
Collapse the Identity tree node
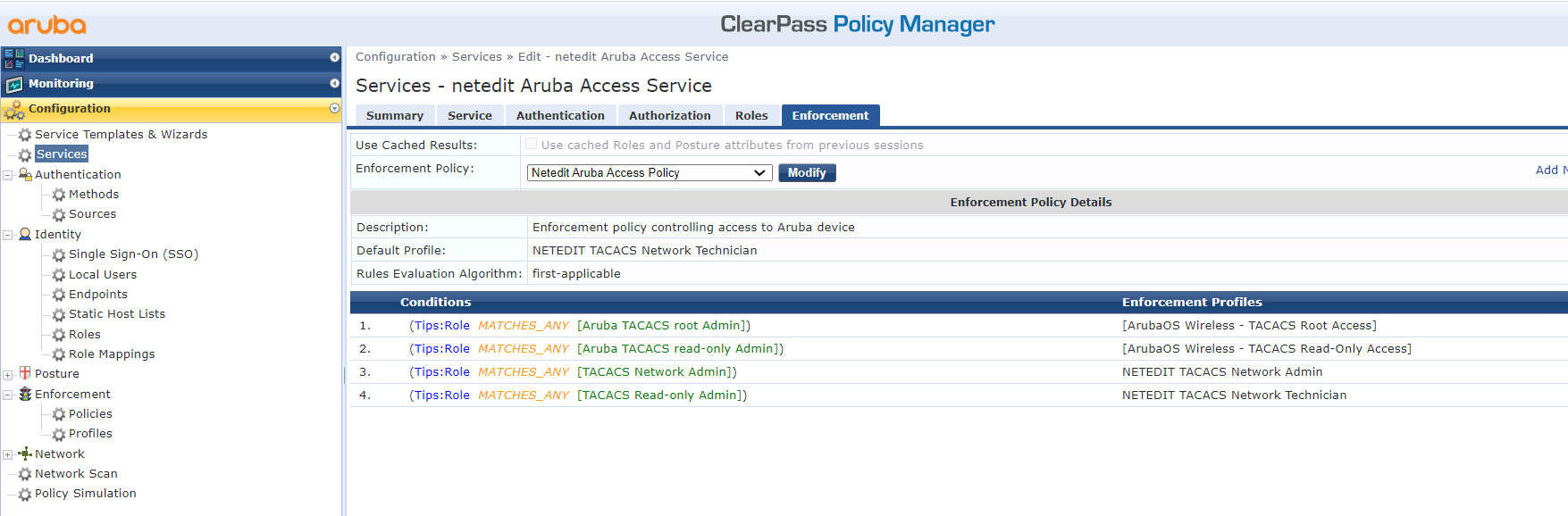point(8,236)
